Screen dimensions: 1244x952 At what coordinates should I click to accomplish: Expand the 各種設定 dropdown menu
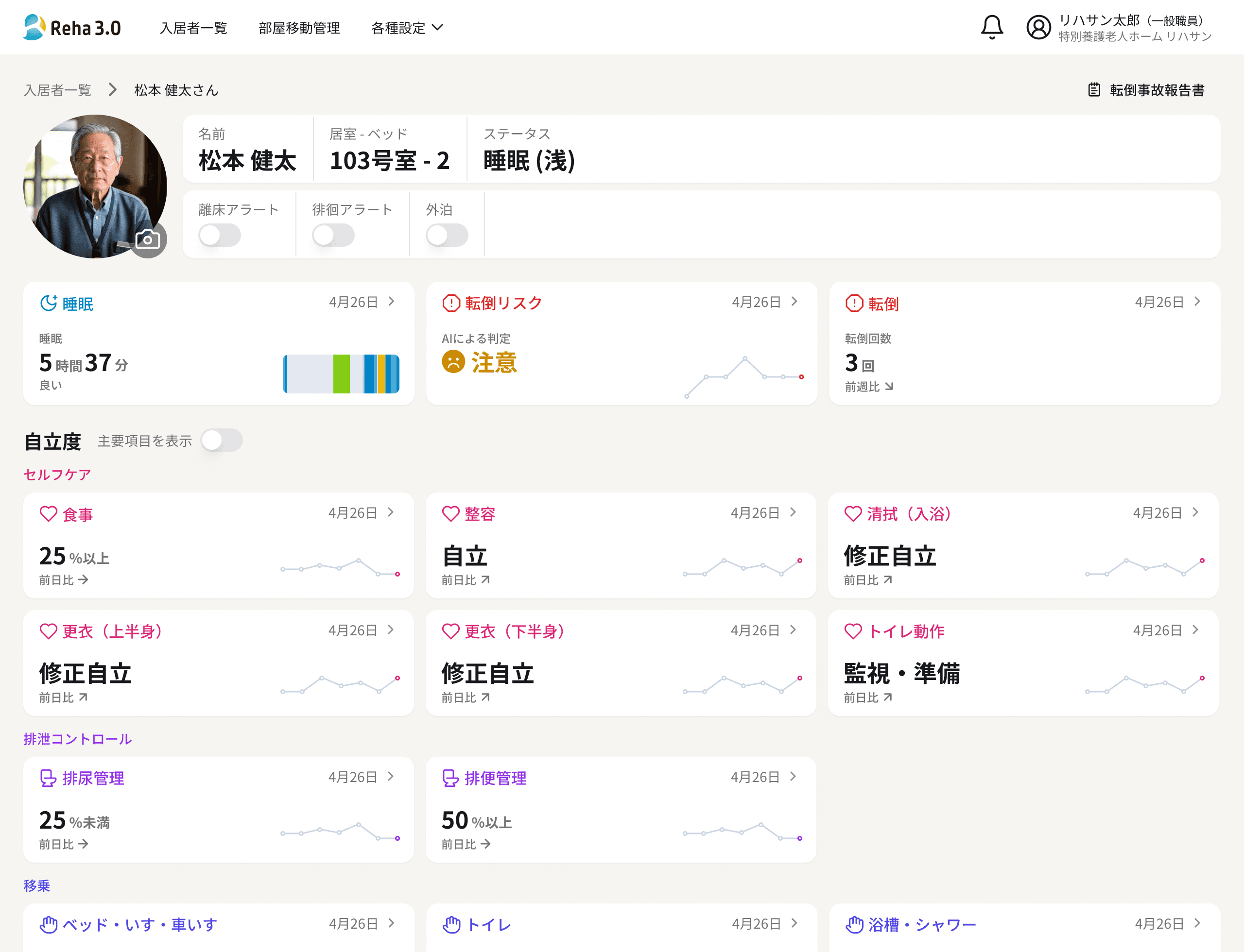pos(407,28)
